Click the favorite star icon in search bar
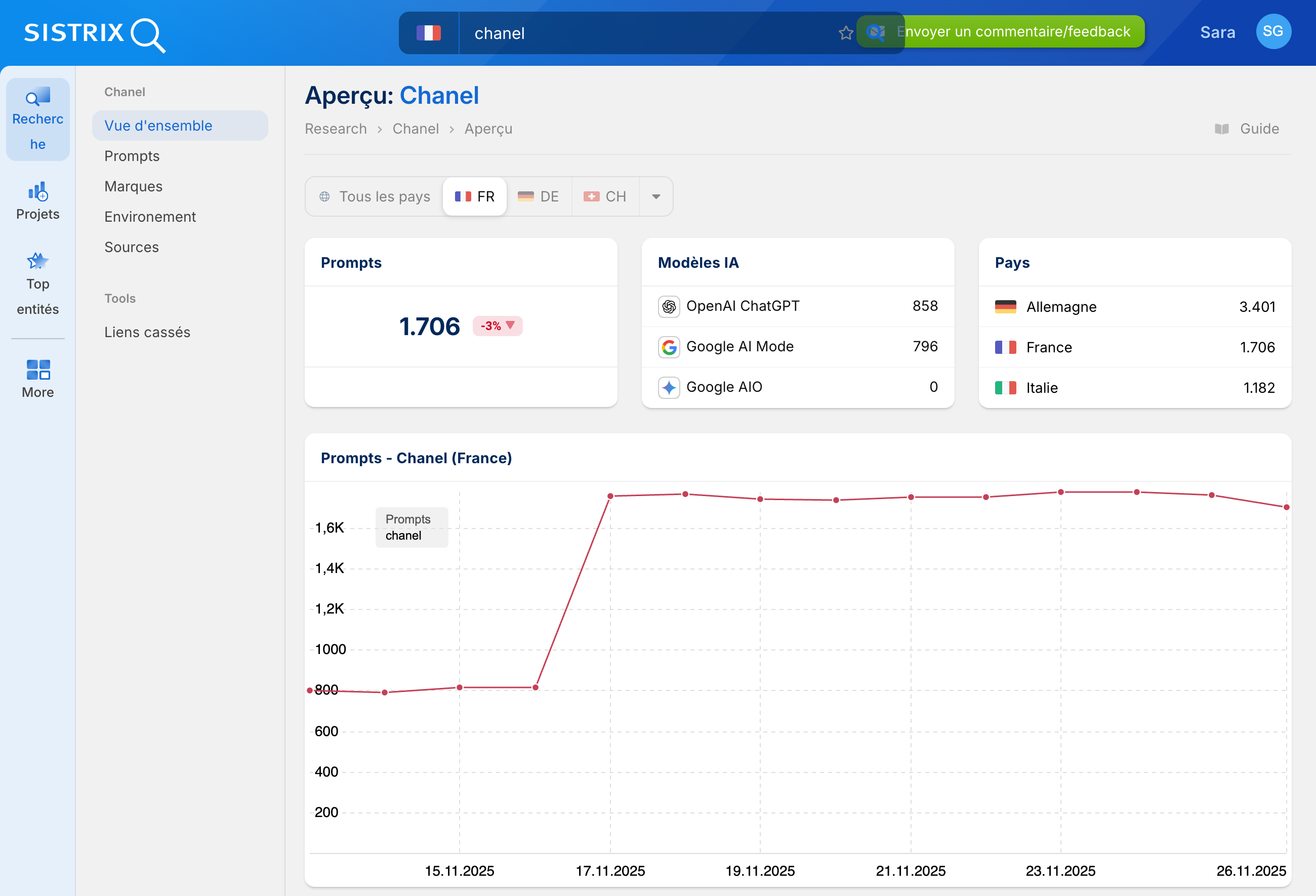This screenshot has height=896, width=1316. click(x=845, y=33)
